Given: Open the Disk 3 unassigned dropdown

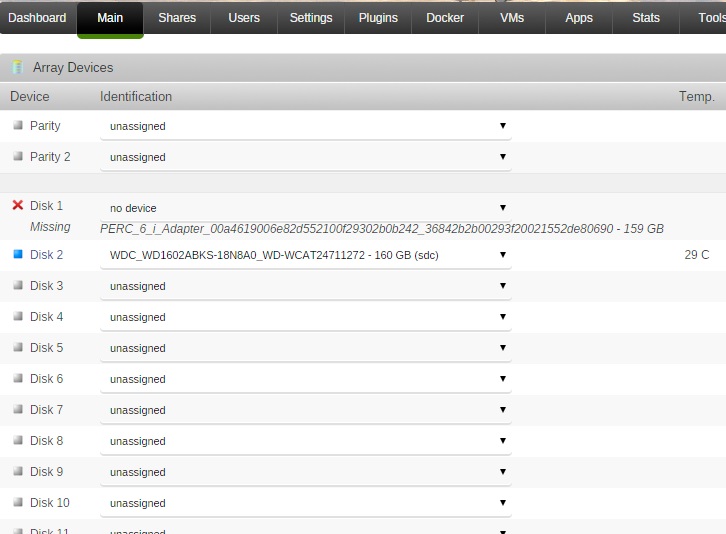Looking at the screenshot, I should (x=306, y=286).
